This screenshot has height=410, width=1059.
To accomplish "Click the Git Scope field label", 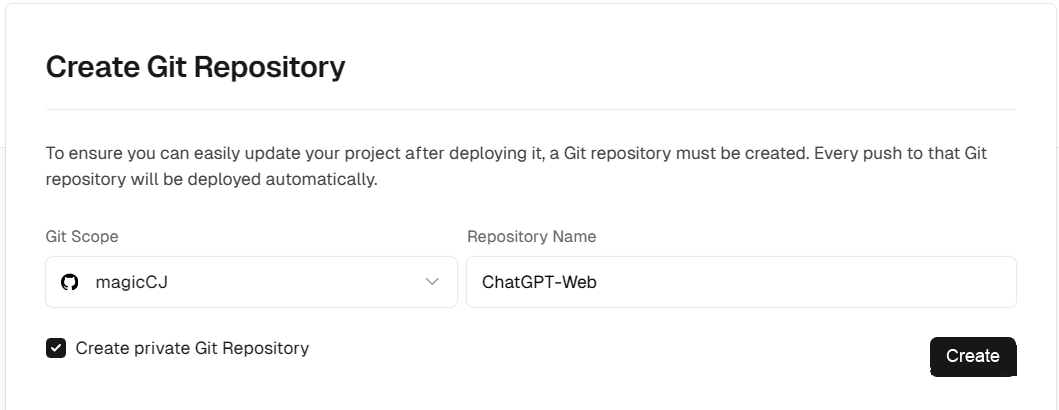I will [82, 236].
